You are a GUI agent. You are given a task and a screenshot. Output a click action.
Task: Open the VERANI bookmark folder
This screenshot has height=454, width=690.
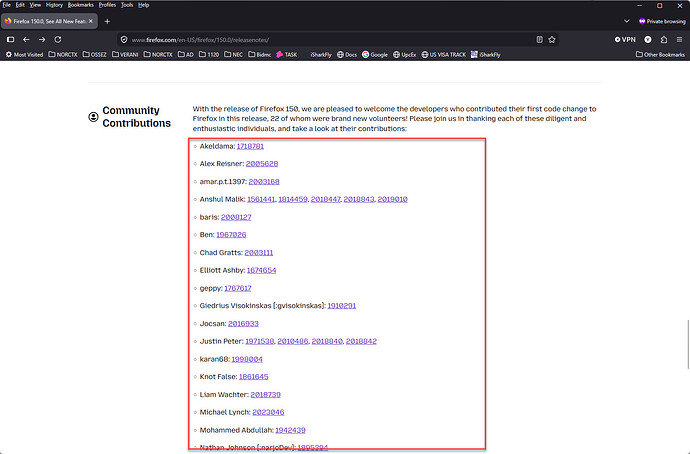[x=125, y=55]
